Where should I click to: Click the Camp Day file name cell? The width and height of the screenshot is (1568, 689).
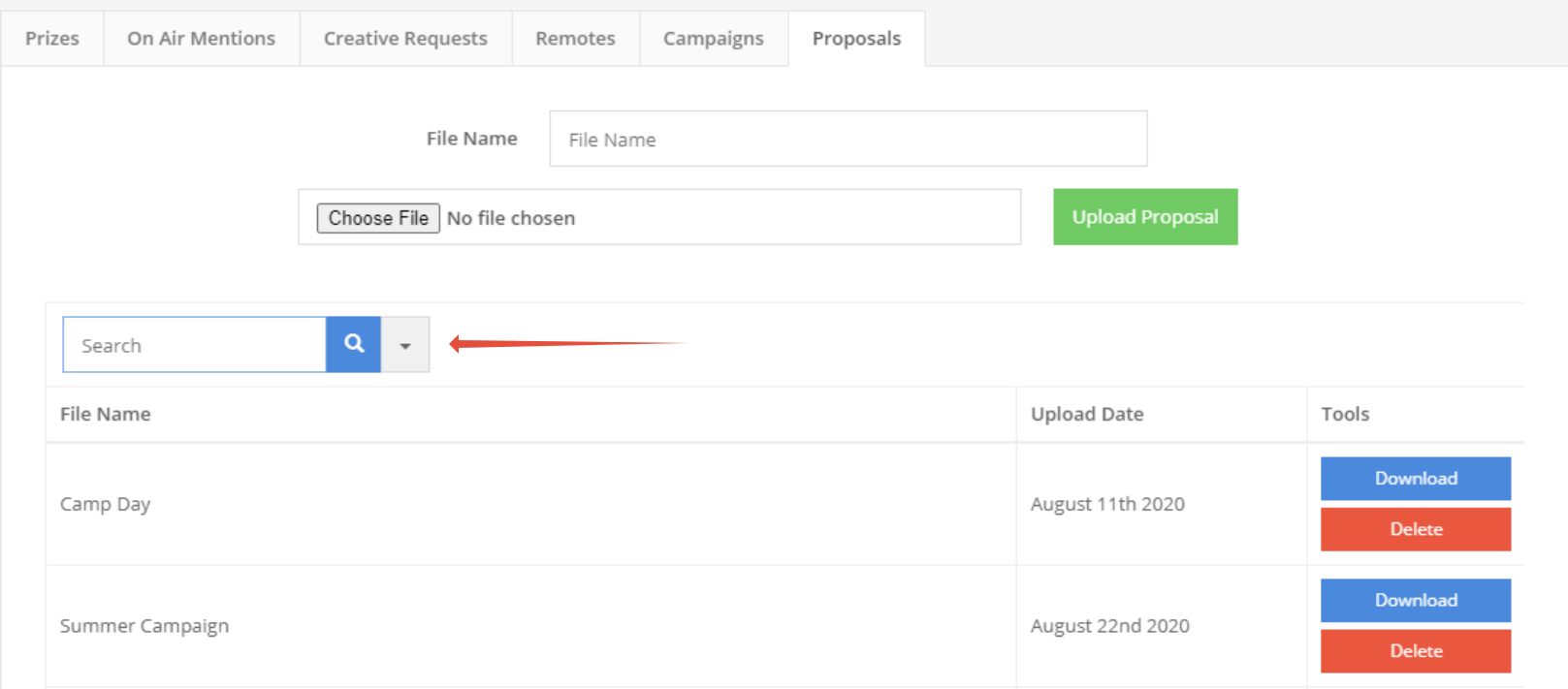(106, 505)
